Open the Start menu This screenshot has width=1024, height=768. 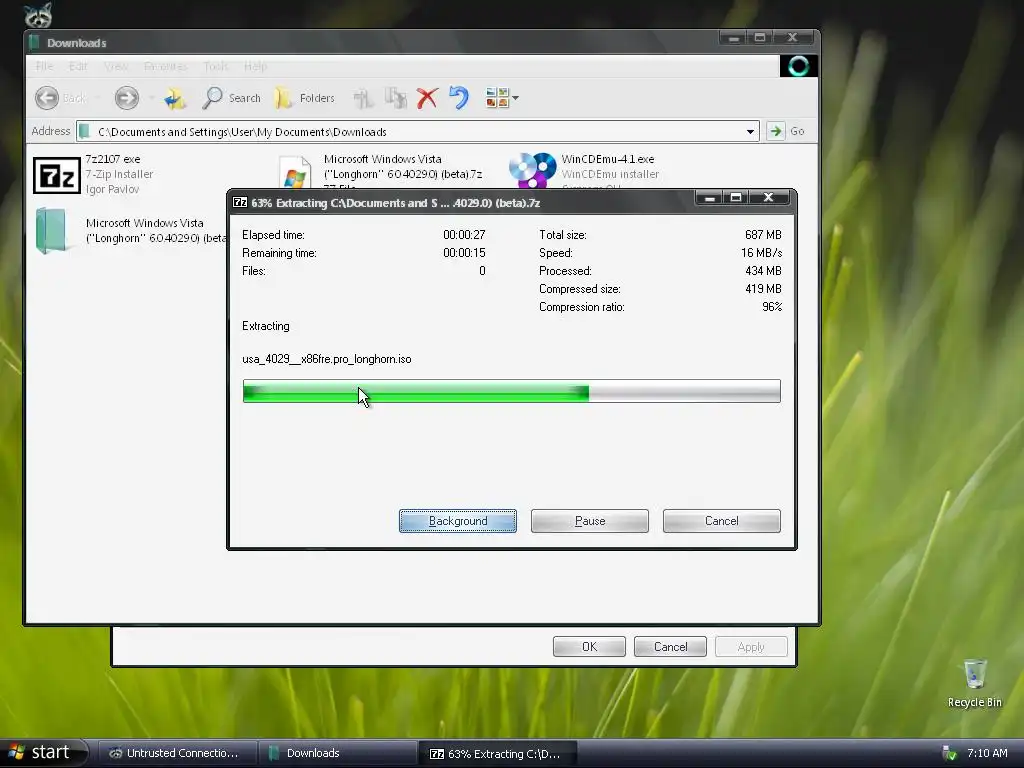[x=43, y=752]
